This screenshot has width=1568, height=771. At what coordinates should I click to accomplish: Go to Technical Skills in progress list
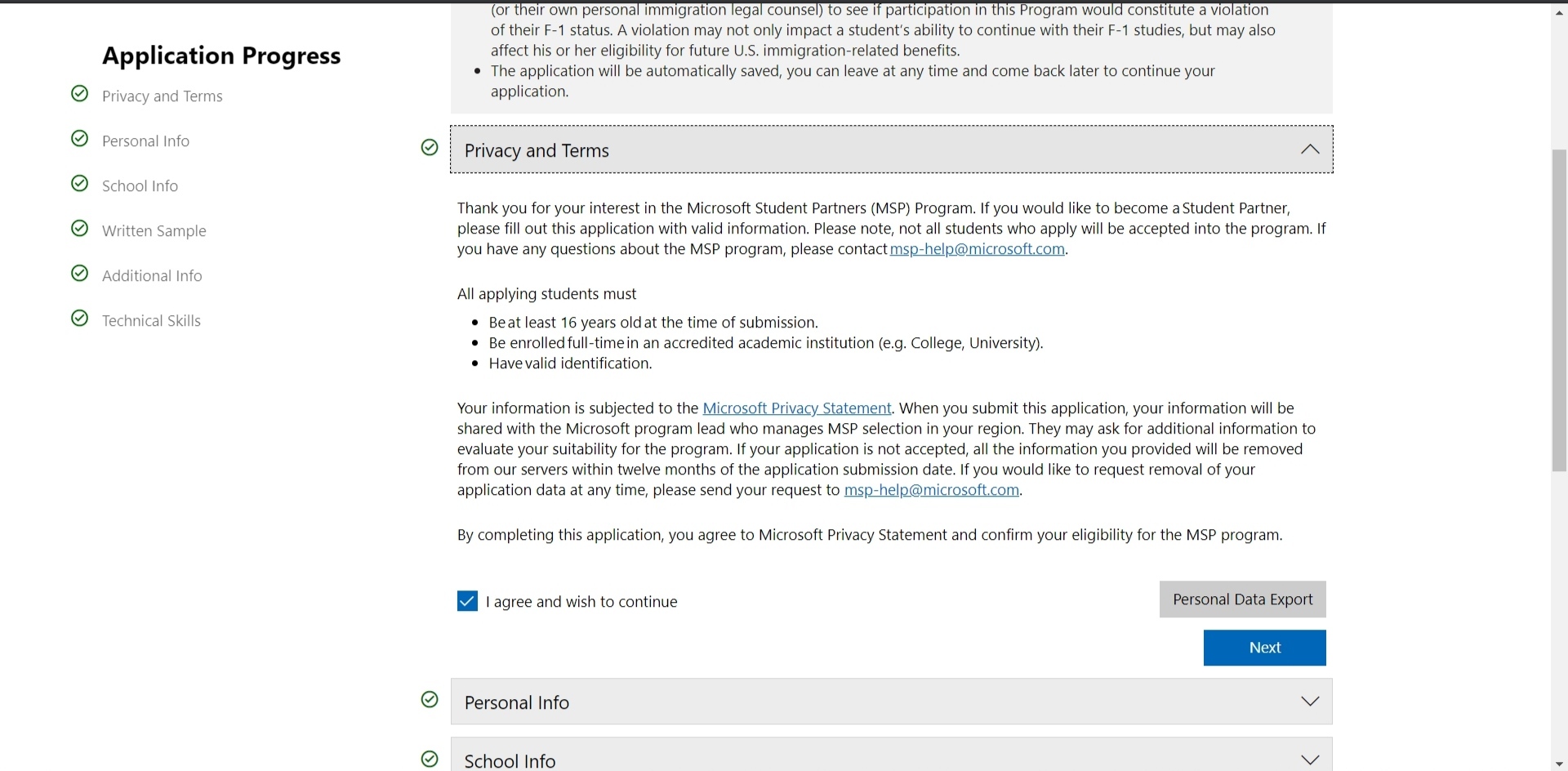(x=151, y=321)
